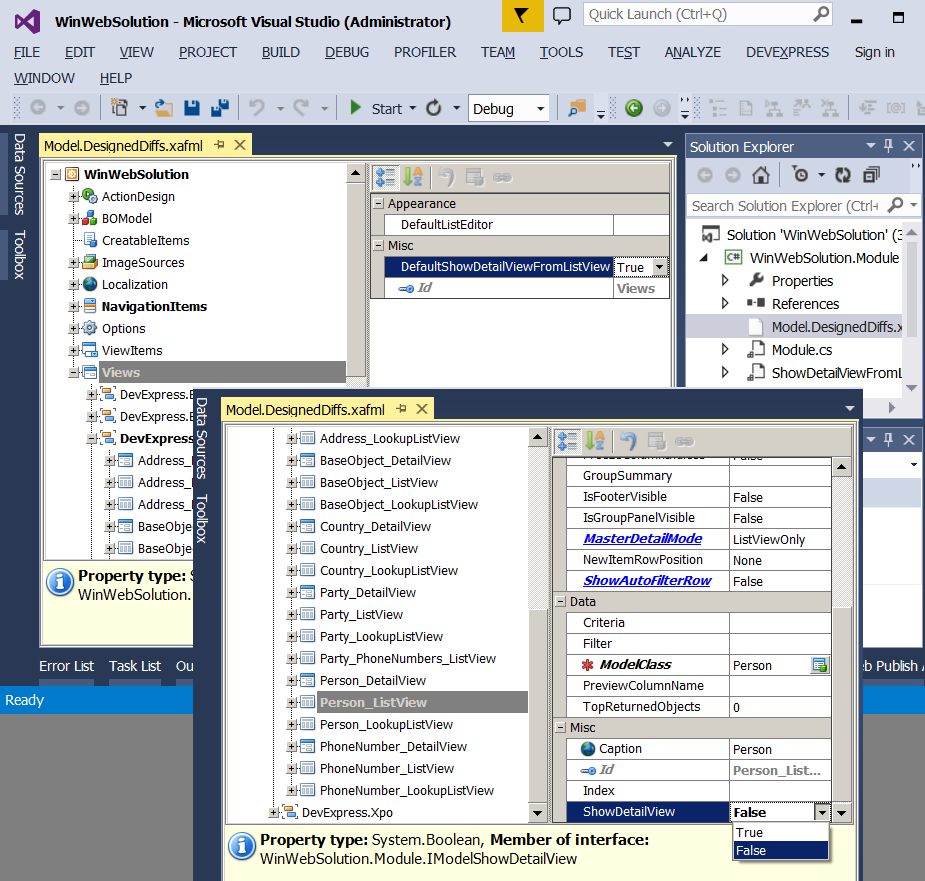The width and height of the screenshot is (925, 881).
Task: Click Alphabetical sort icon in upper property grid
Action: [x=413, y=177]
